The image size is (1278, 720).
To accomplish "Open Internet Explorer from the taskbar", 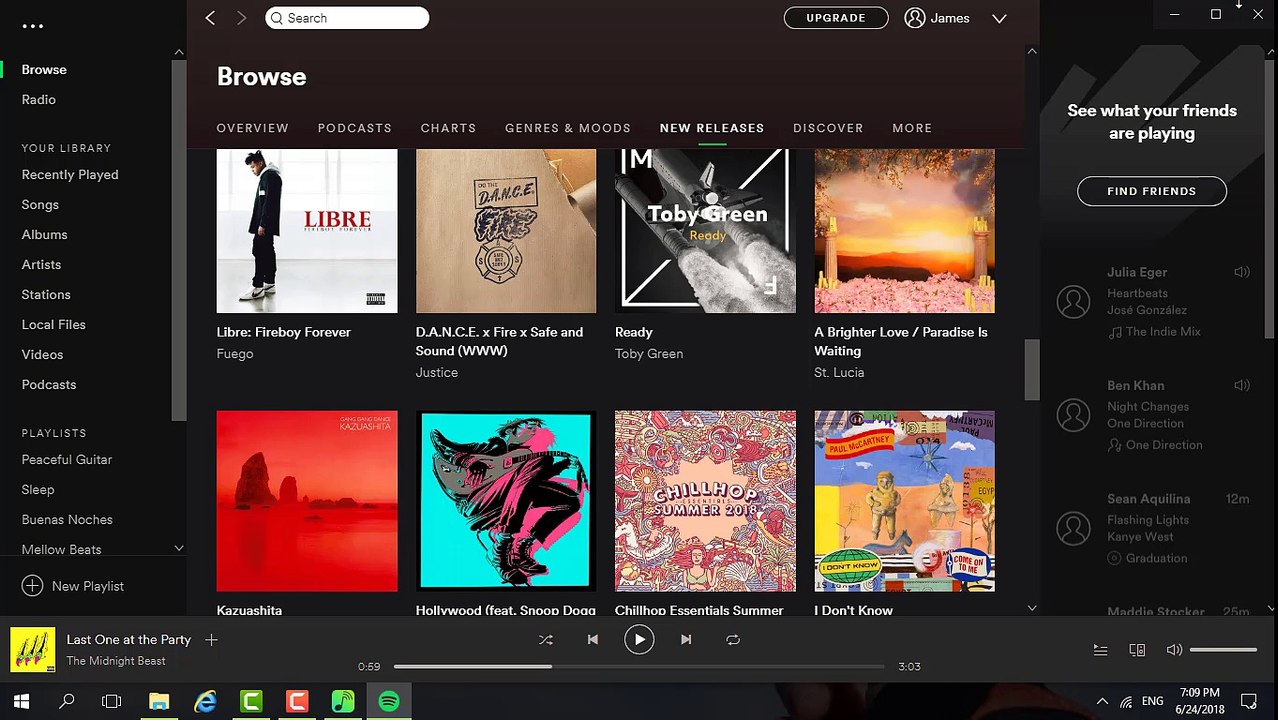I will click(x=205, y=702).
